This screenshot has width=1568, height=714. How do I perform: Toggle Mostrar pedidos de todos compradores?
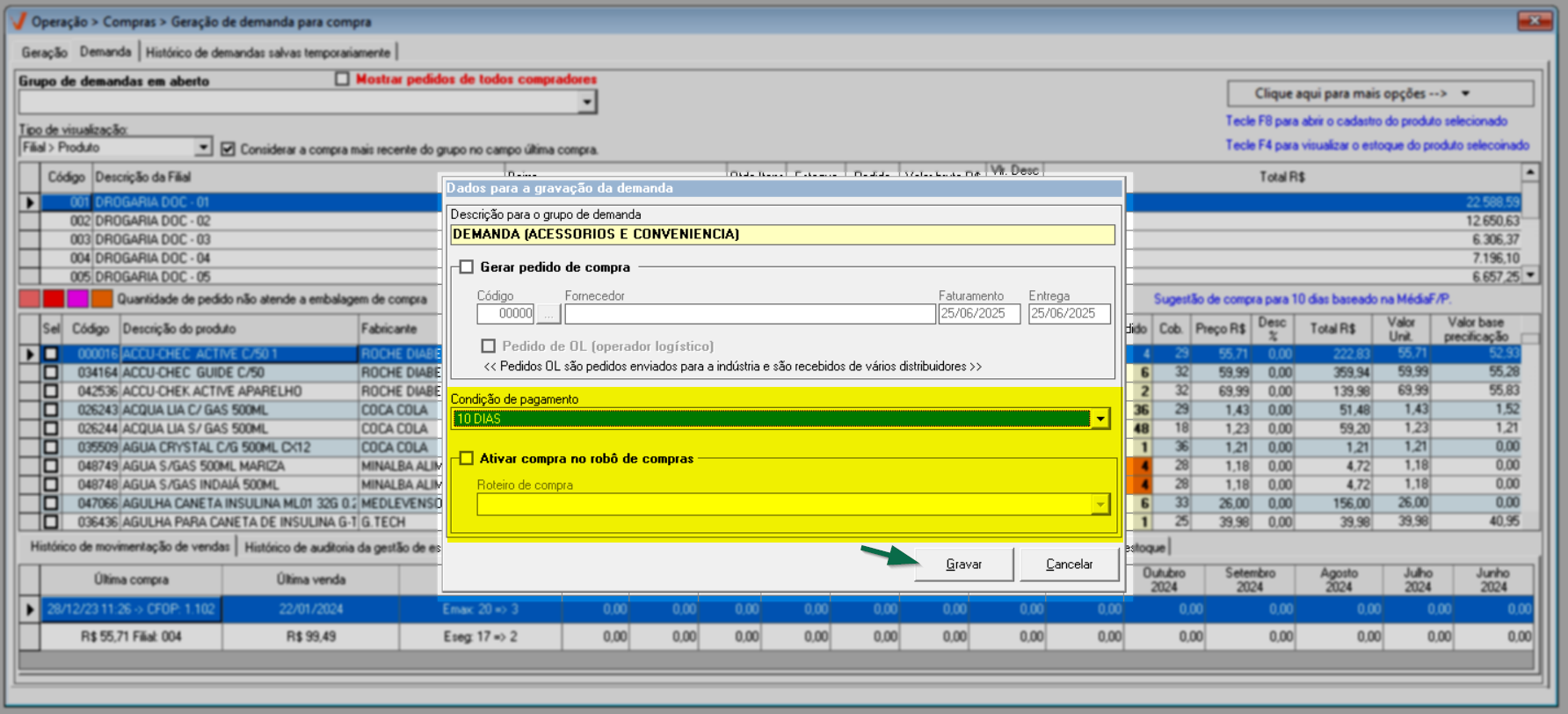point(342,79)
